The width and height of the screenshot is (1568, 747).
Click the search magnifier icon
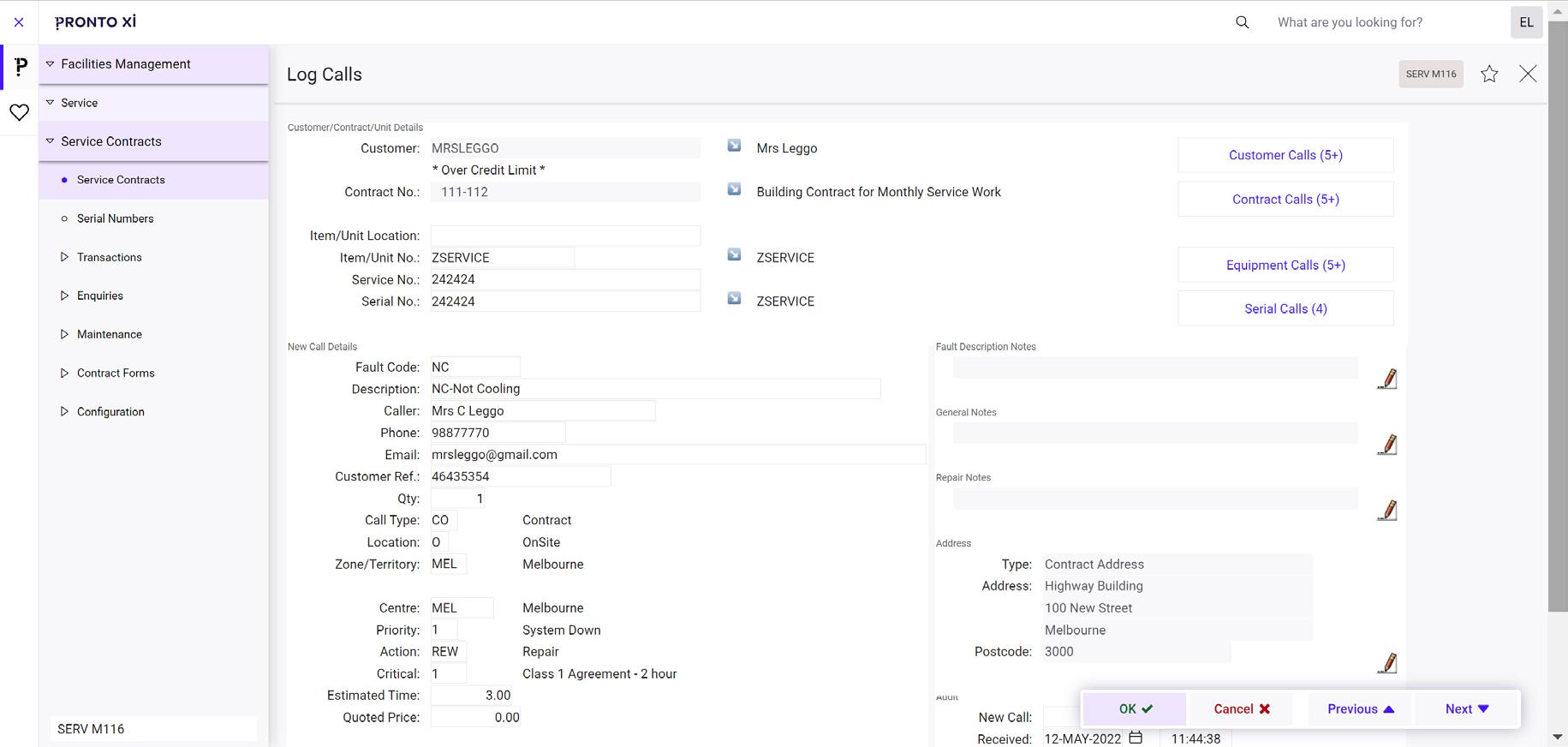pos(1243,22)
